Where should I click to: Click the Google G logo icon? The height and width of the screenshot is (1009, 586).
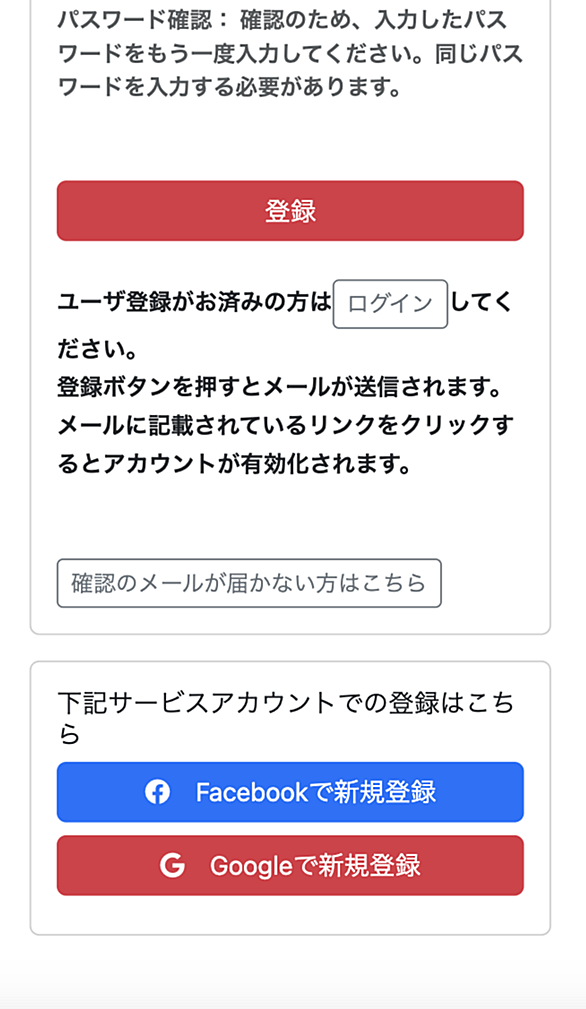coord(172,866)
